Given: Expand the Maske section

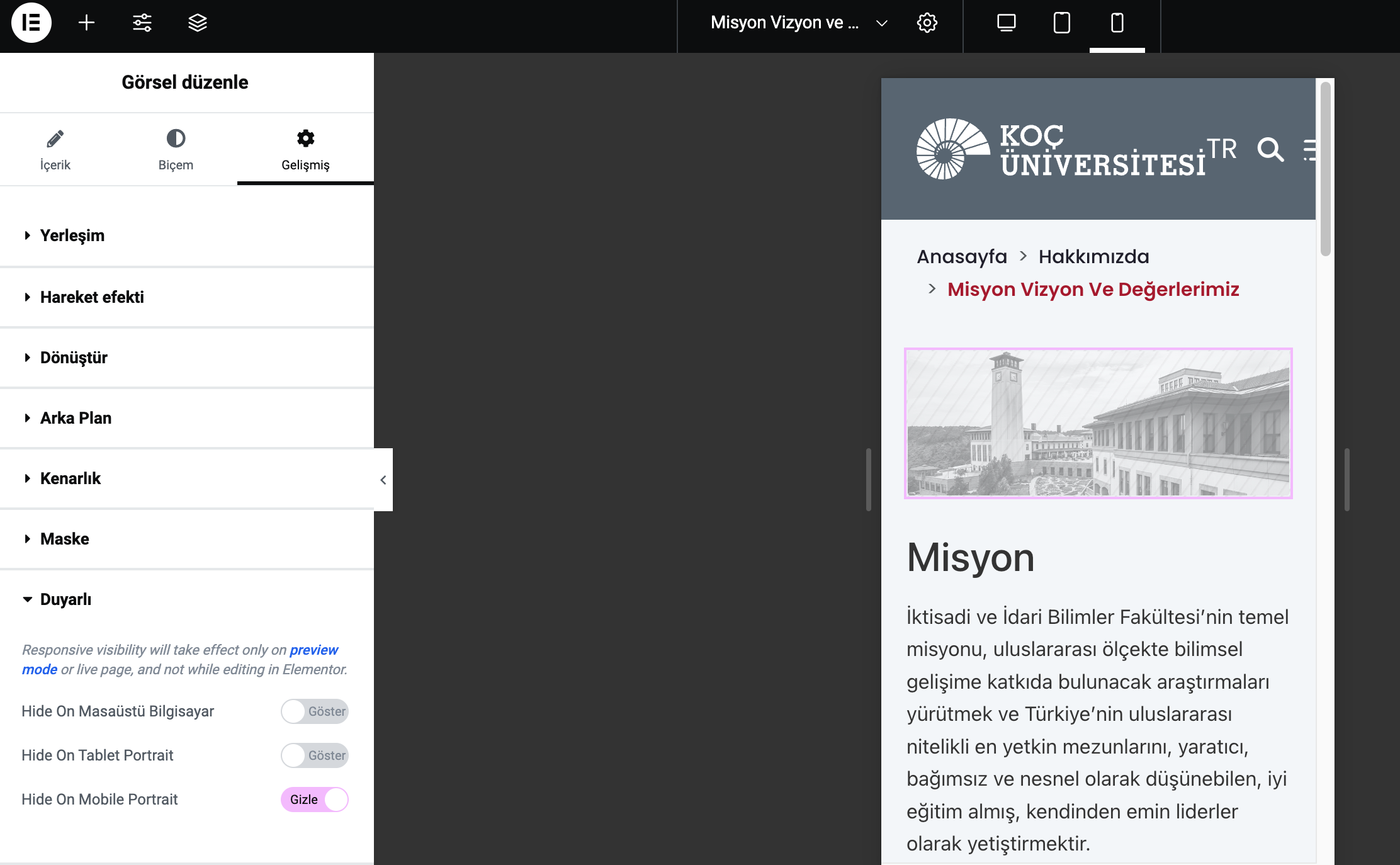Looking at the screenshot, I should (65, 539).
